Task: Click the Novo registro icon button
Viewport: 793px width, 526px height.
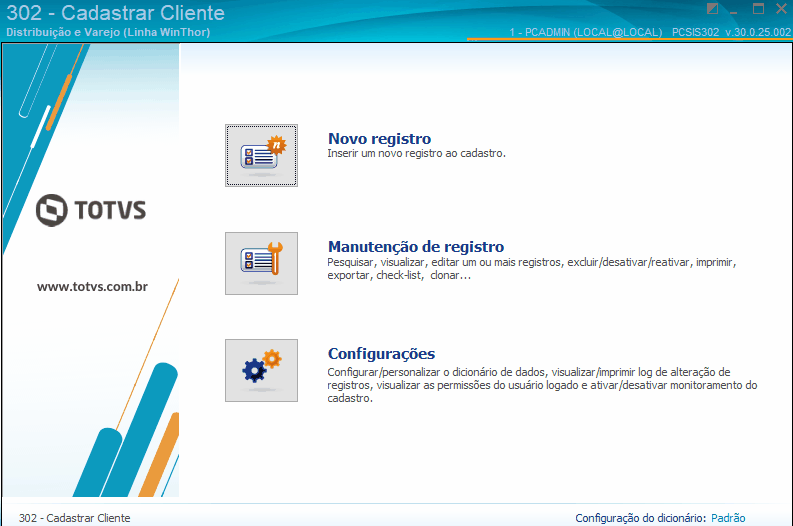Action: 261,155
